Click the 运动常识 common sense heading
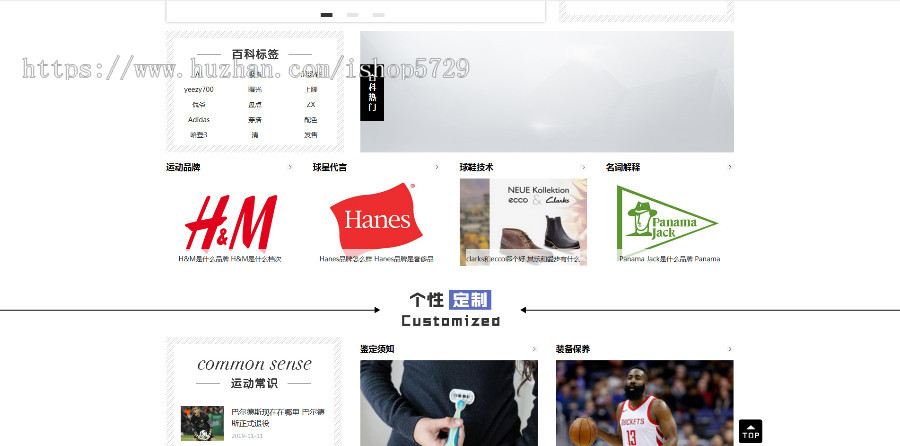 pos(254,373)
